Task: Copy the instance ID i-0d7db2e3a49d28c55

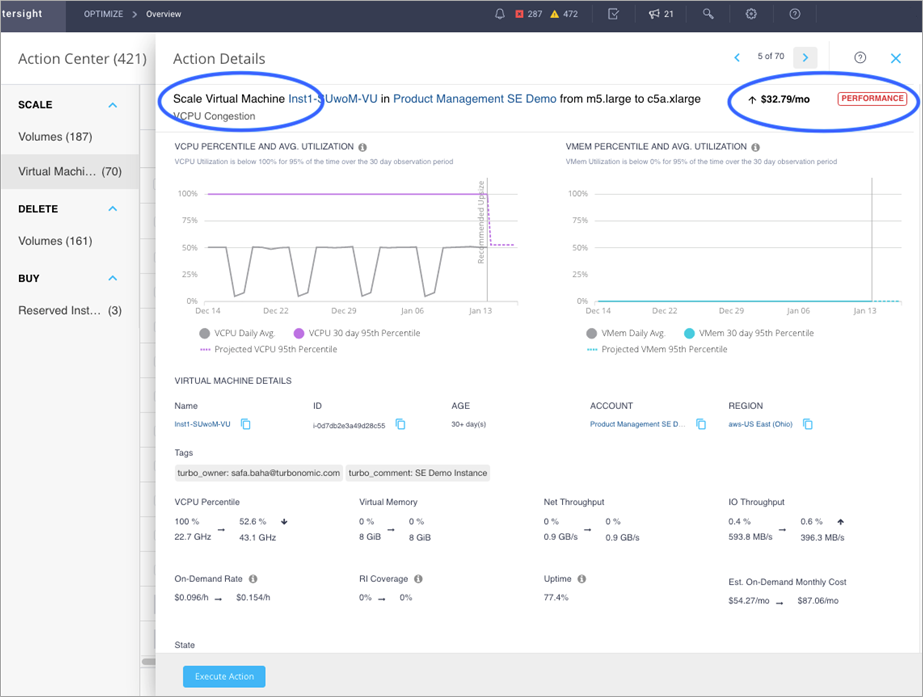Action: 400,424
